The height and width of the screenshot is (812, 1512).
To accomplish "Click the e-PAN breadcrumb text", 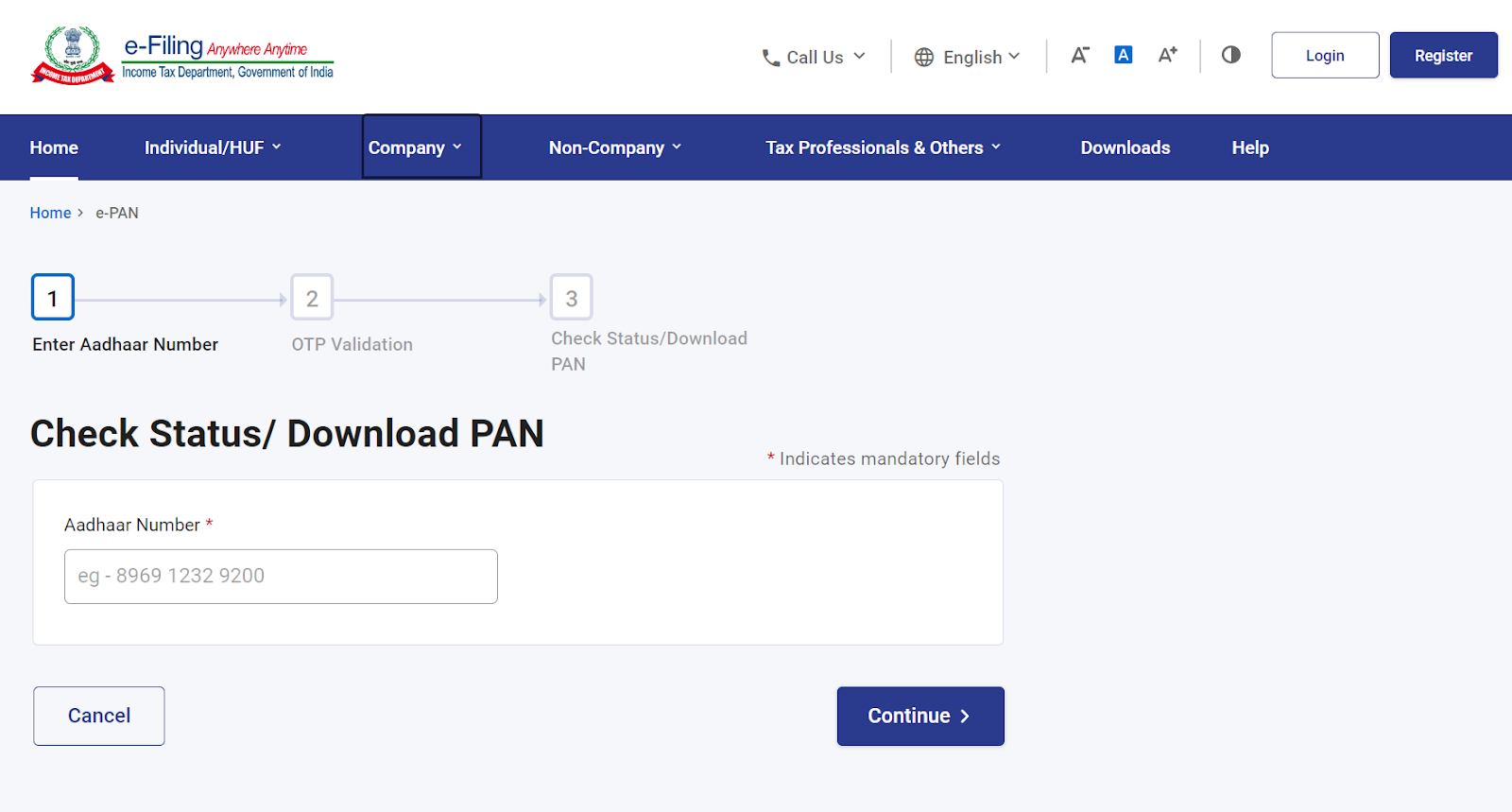I will click(x=117, y=213).
